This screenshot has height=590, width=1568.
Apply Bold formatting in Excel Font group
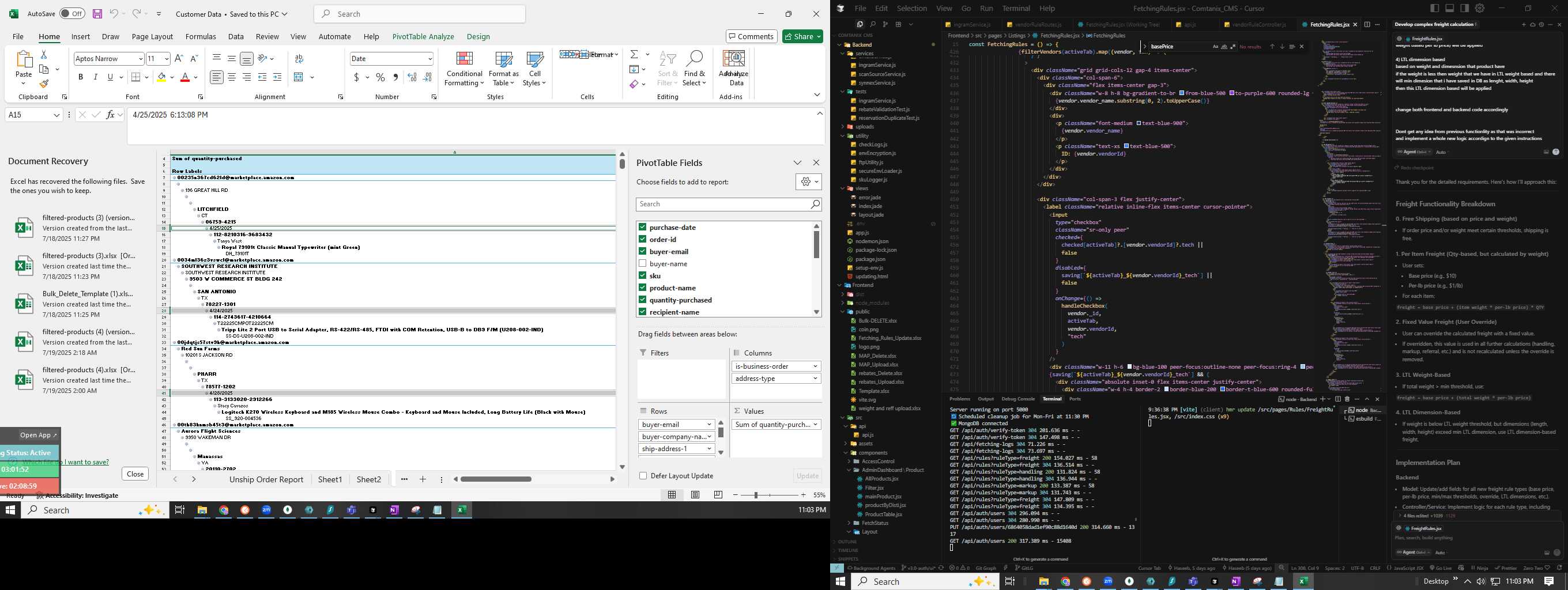coord(80,77)
